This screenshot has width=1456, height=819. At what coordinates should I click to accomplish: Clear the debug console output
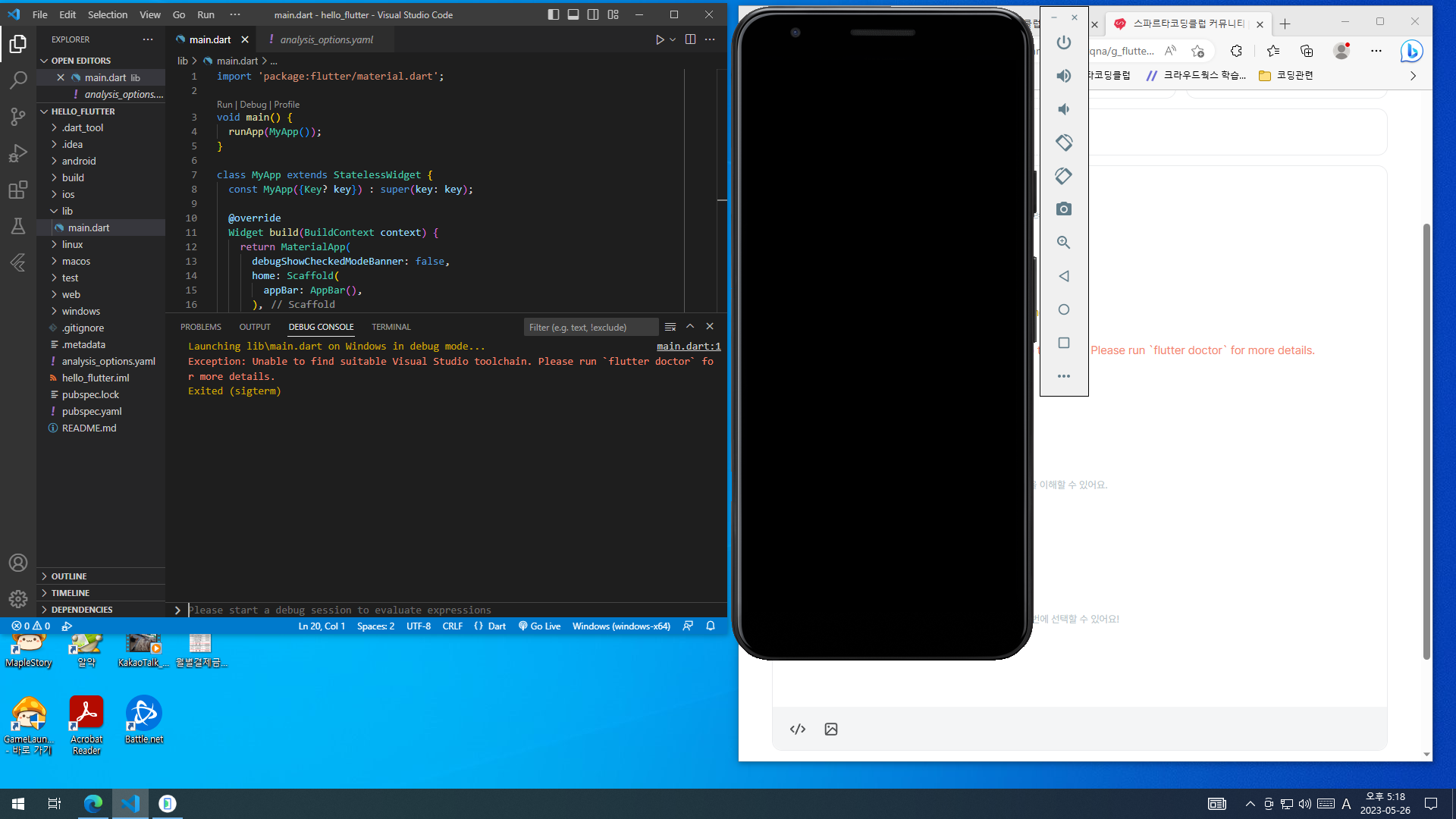(670, 327)
